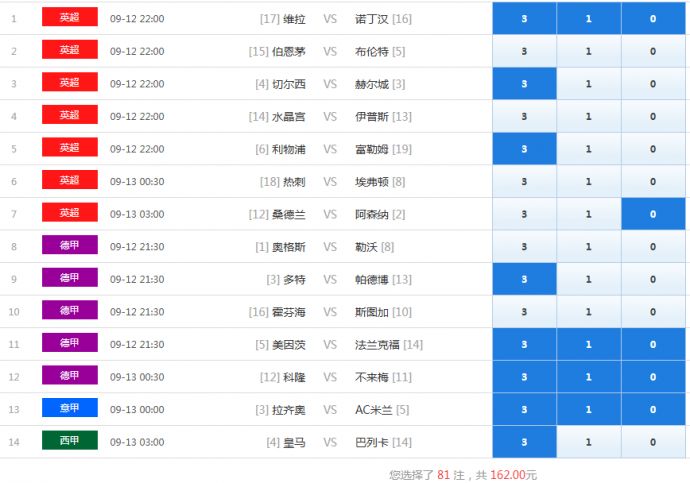This screenshot has height=483, width=690.
Task: Pick 0 for 热刺 vs 埃弗顿
Action: (x=653, y=181)
